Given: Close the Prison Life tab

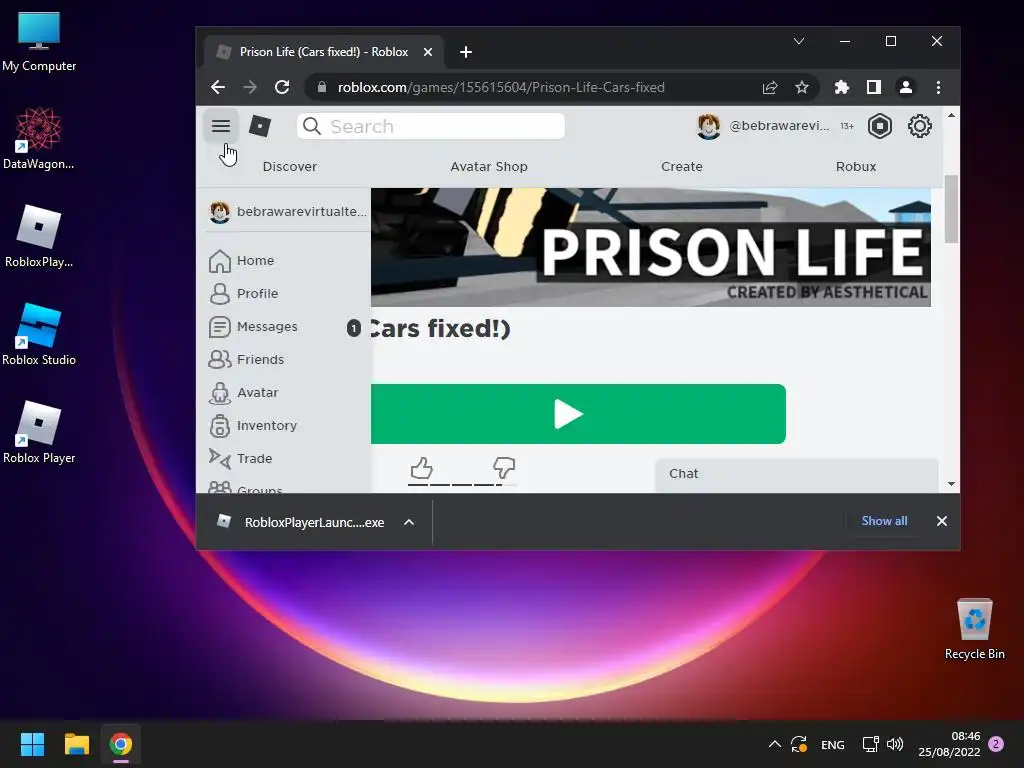Looking at the screenshot, I should [x=428, y=52].
